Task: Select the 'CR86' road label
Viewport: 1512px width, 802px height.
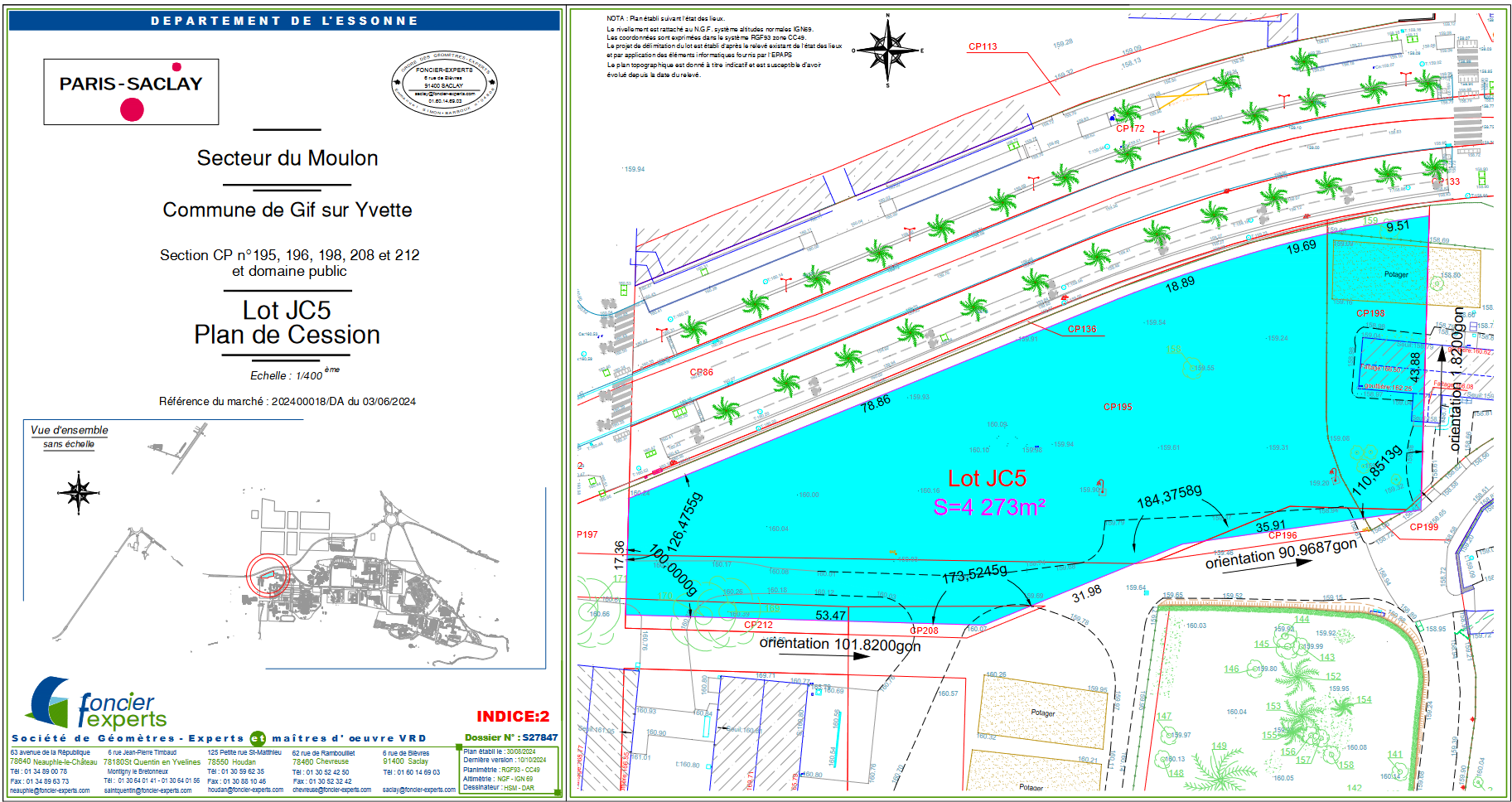Action: click(x=701, y=372)
